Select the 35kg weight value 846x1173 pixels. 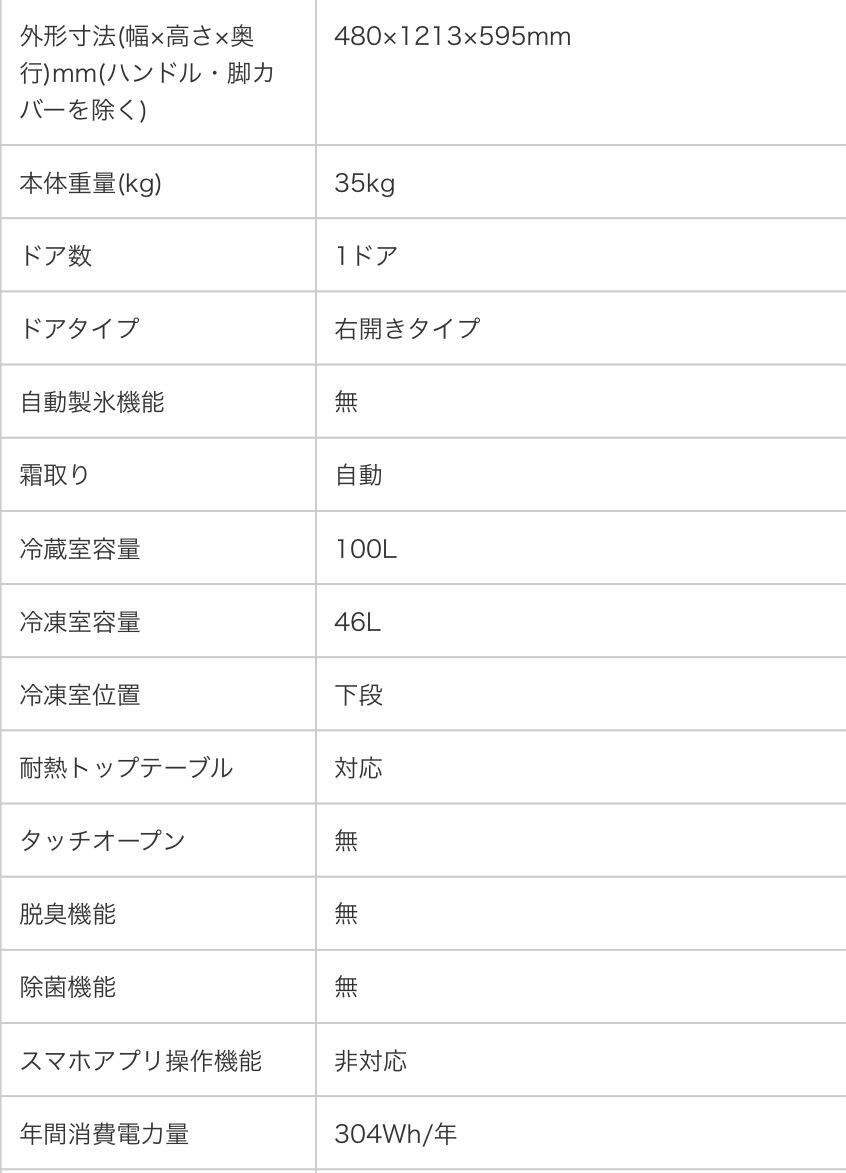pyautogui.click(x=365, y=183)
